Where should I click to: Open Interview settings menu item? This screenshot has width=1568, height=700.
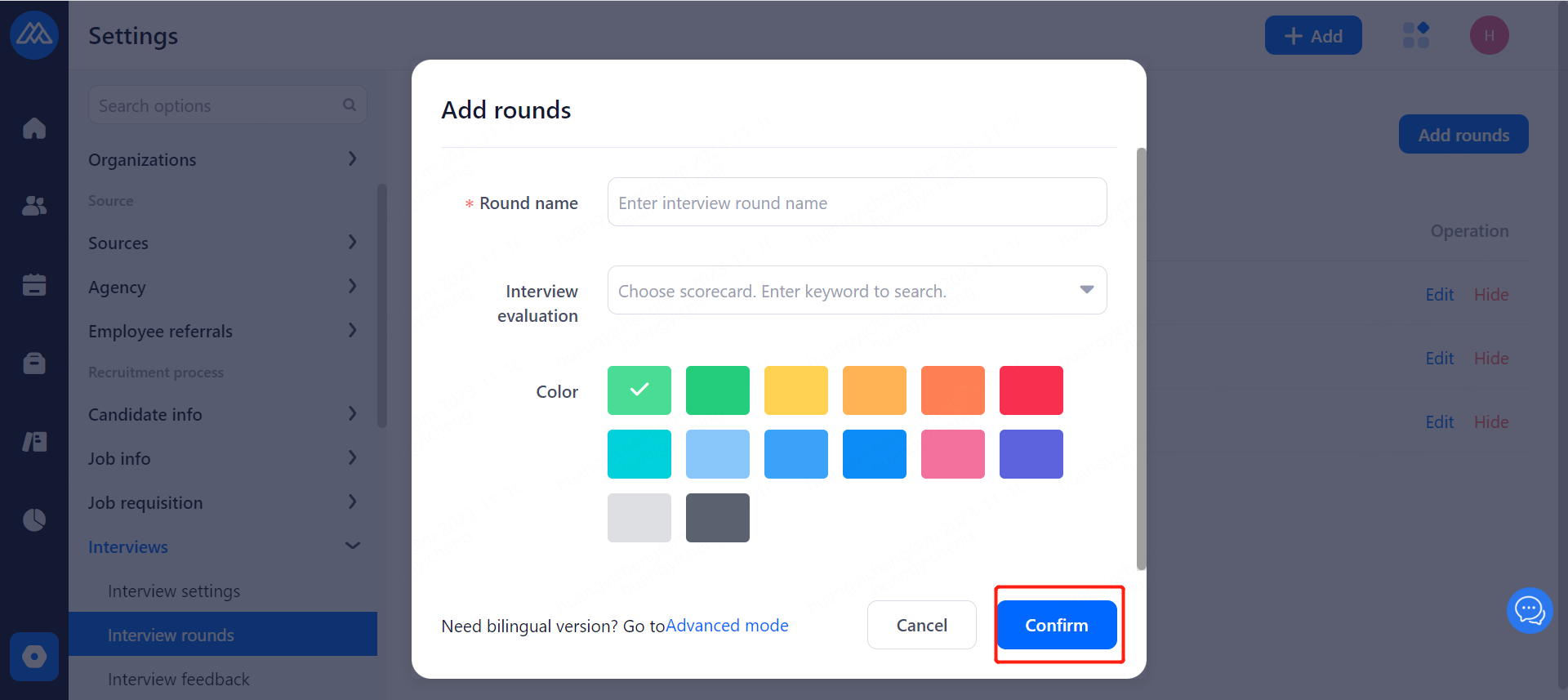(x=174, y=591)
